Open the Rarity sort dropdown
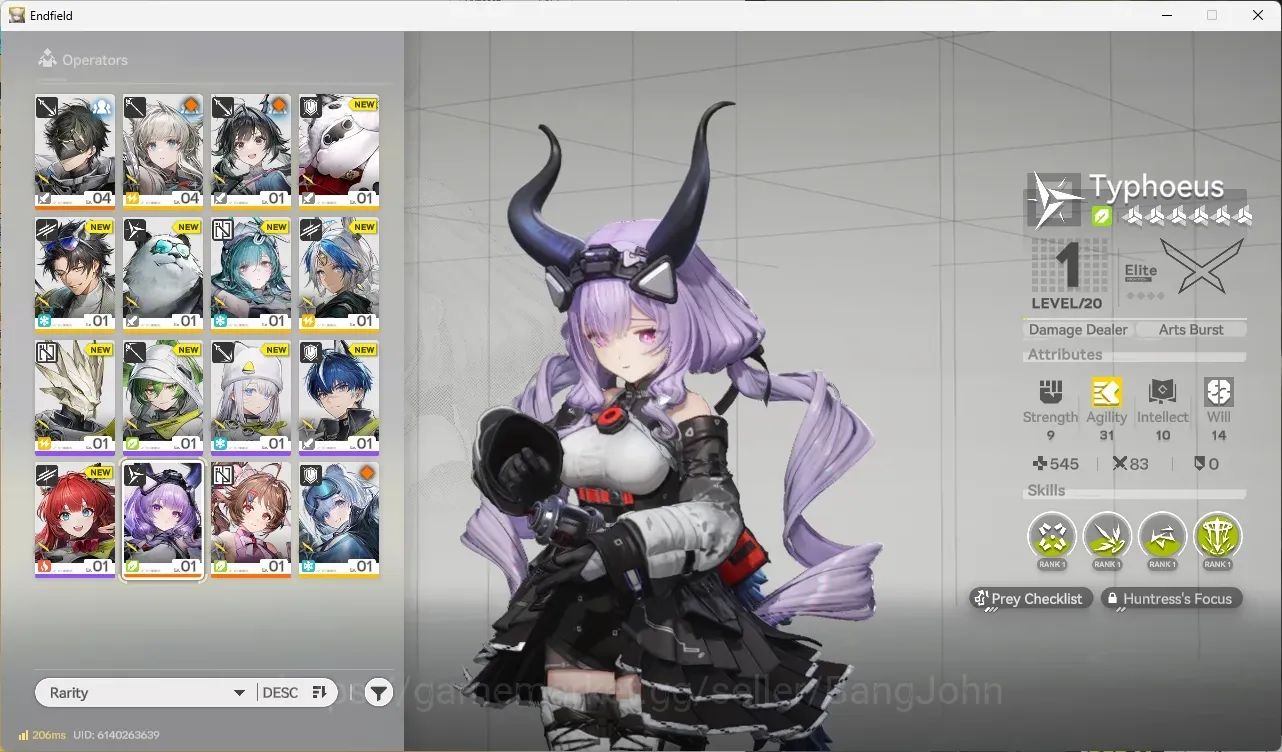 click(145, 693)
